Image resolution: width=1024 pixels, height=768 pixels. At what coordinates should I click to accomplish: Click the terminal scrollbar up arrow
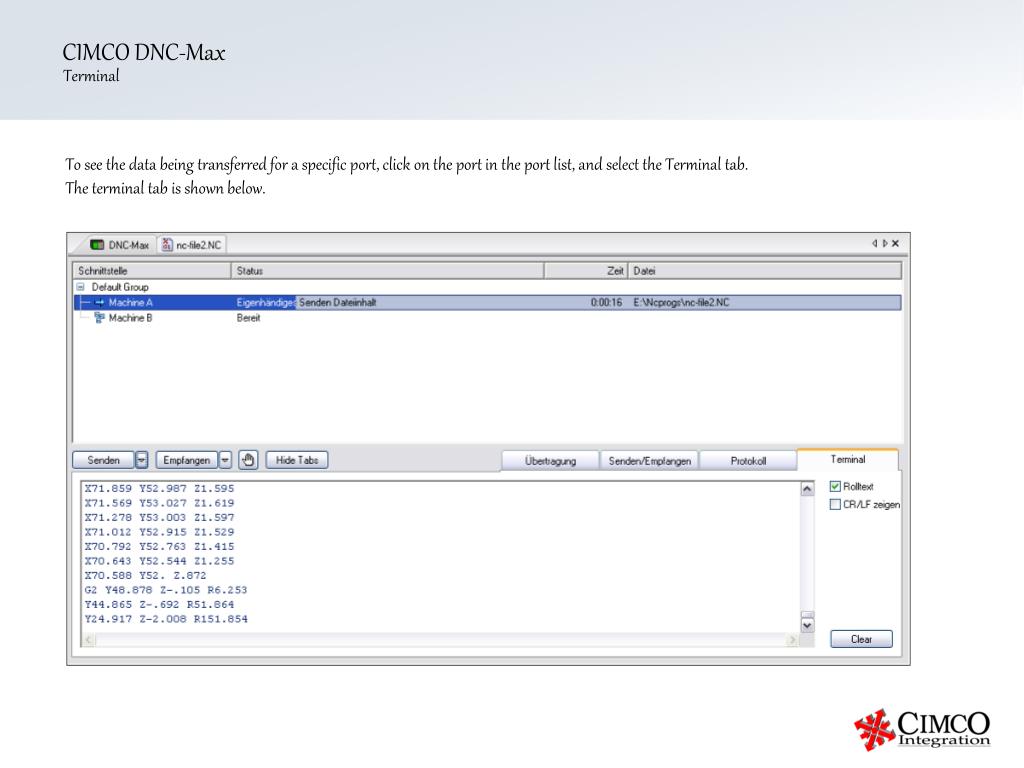[x=807, y=488]
